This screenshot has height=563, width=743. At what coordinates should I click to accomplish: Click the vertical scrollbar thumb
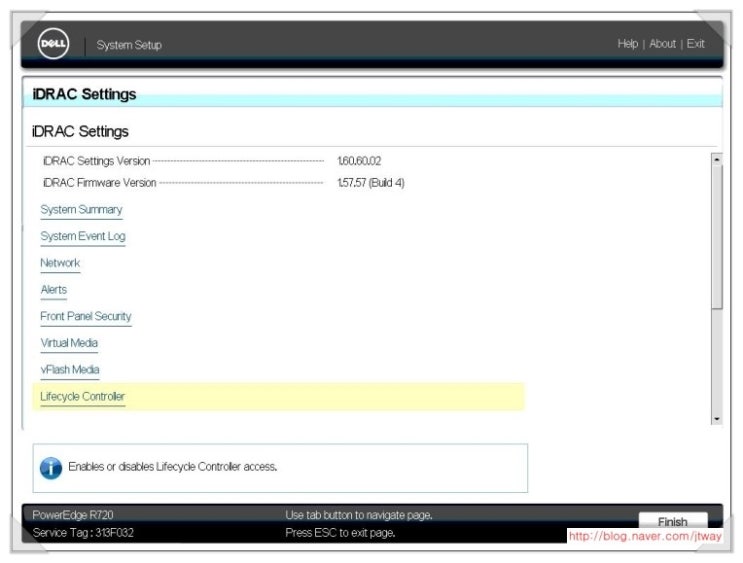pyautogui.click(x=716, y=235)
